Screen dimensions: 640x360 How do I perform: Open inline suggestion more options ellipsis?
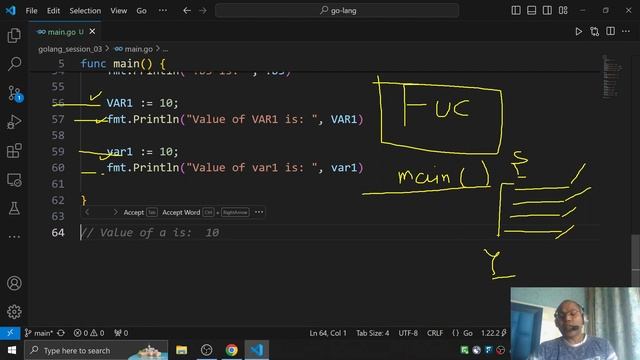[259, 212]
